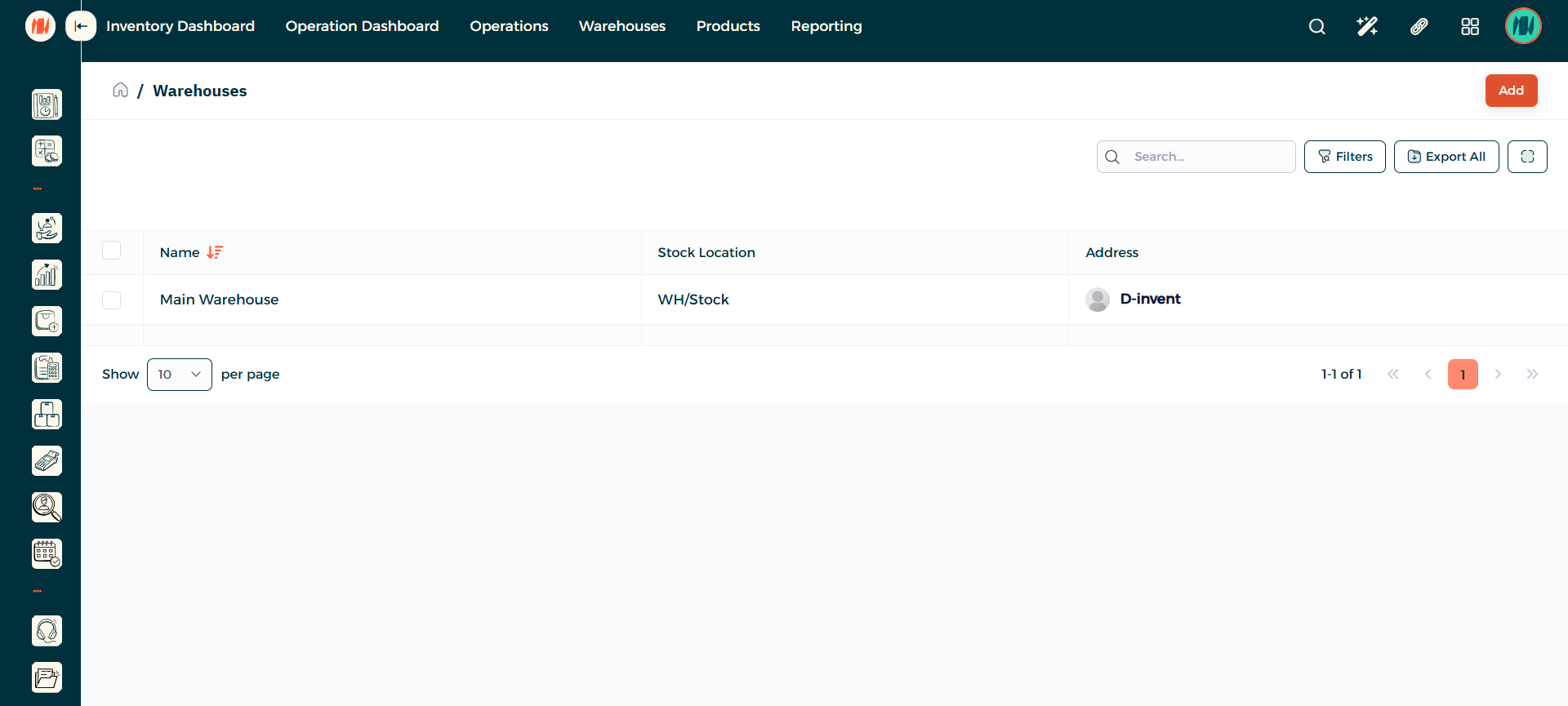Open the Operations menu
The width and height of the screenshot is (1568, 706).
(509, 26)
